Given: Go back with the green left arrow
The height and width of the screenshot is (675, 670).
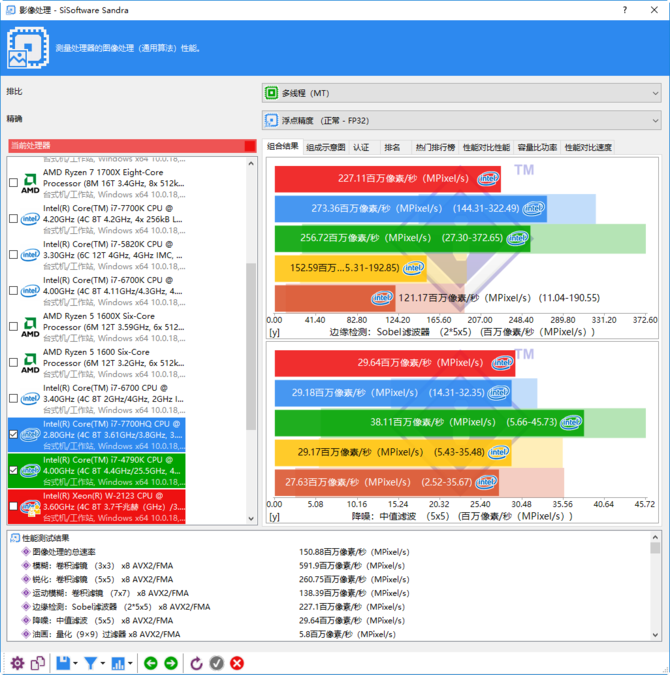Looking at the screenshot, I should (x=151, y=663).
